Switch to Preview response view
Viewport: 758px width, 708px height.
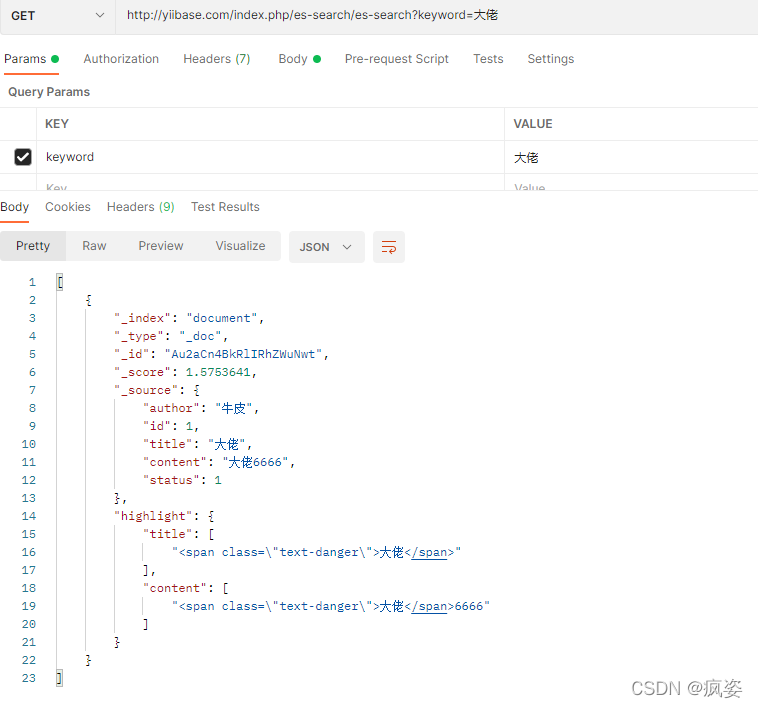(x=161, y=246)
